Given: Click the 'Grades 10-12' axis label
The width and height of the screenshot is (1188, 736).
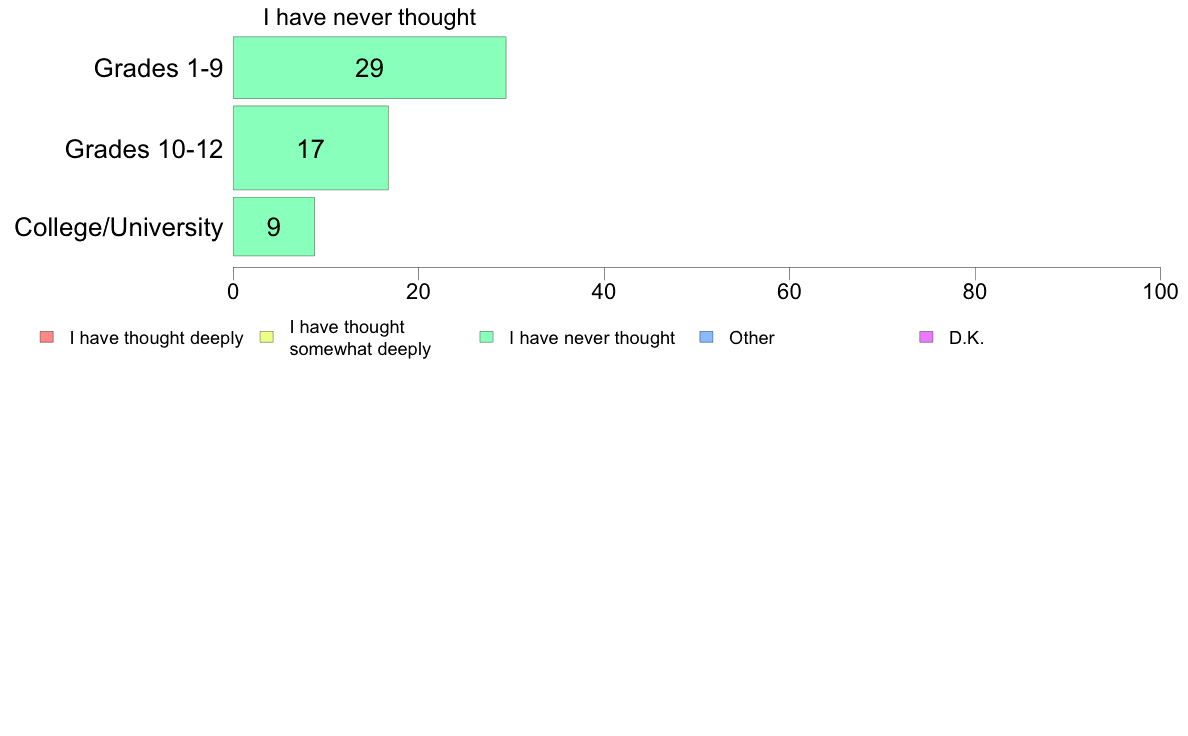Looking at the screenshot, I should coord(144,149).
